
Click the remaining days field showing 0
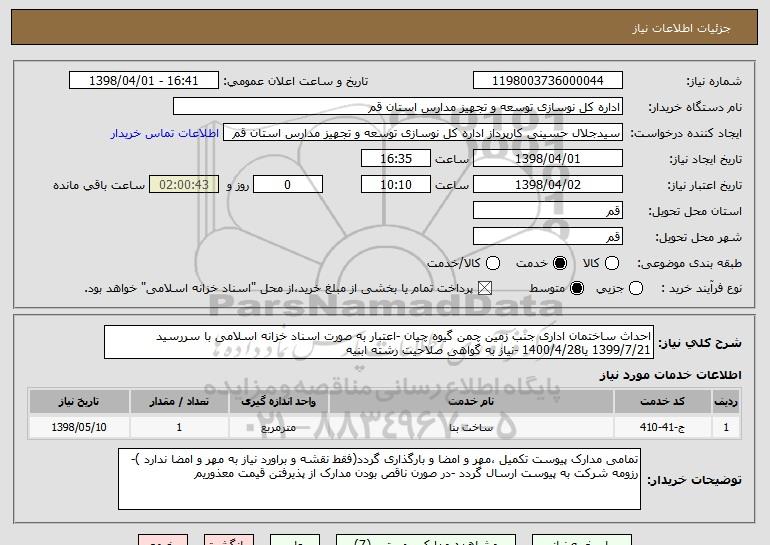(x=288, y=184)
